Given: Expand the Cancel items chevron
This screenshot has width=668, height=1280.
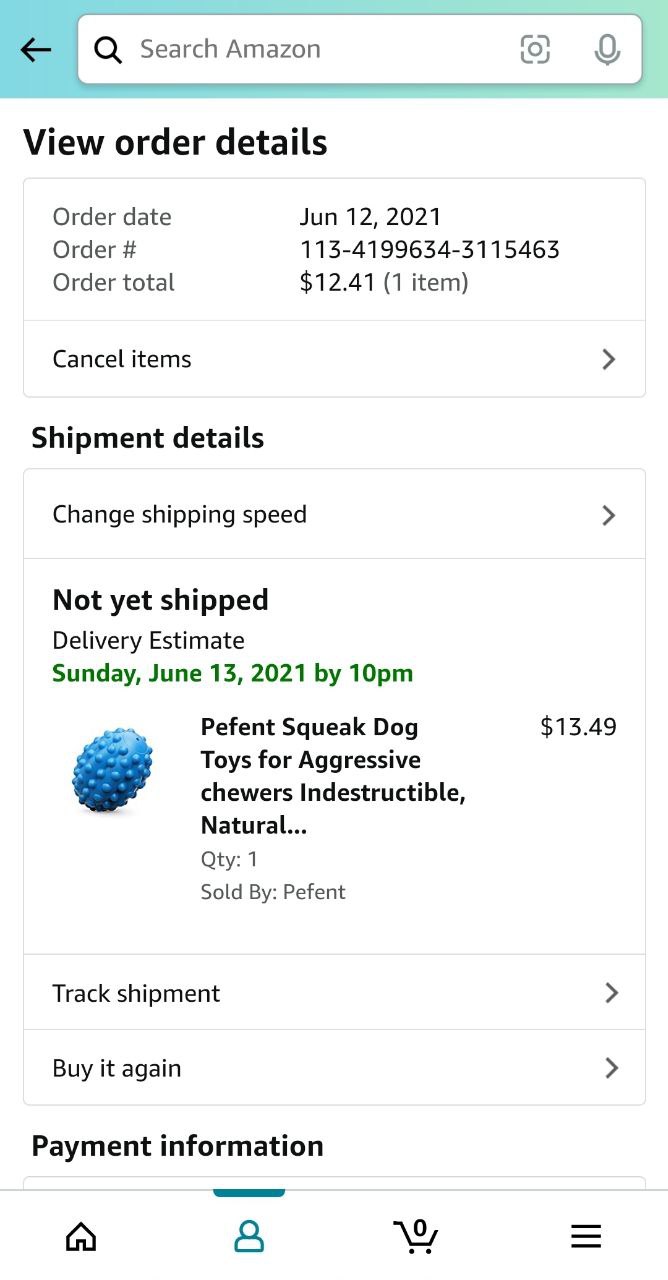Looking at the screenshot, I should [x=608, y=359].
